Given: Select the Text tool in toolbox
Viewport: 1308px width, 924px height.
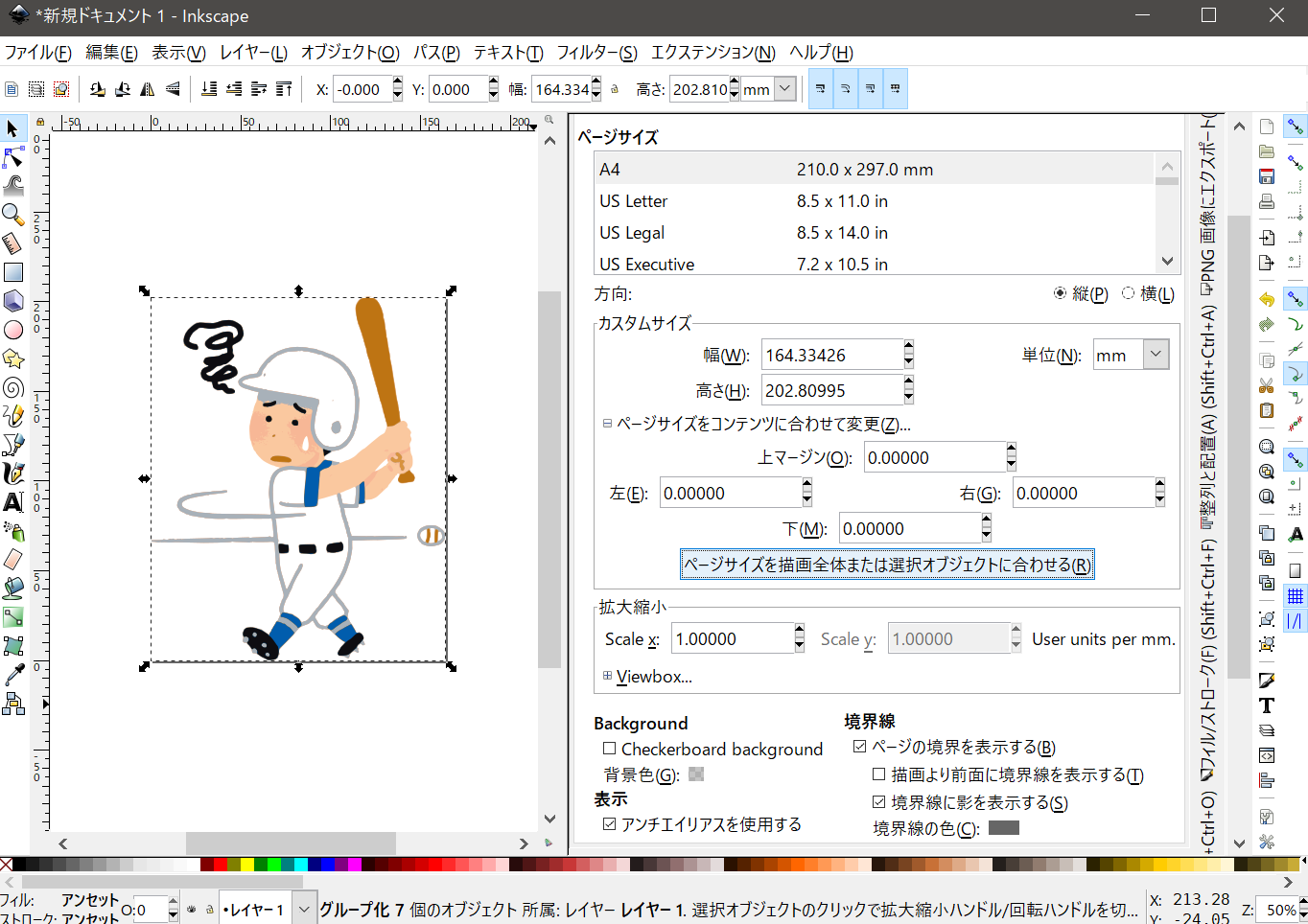Looking at the screenshot, I should pyautogui.click(x=12, y=502).
